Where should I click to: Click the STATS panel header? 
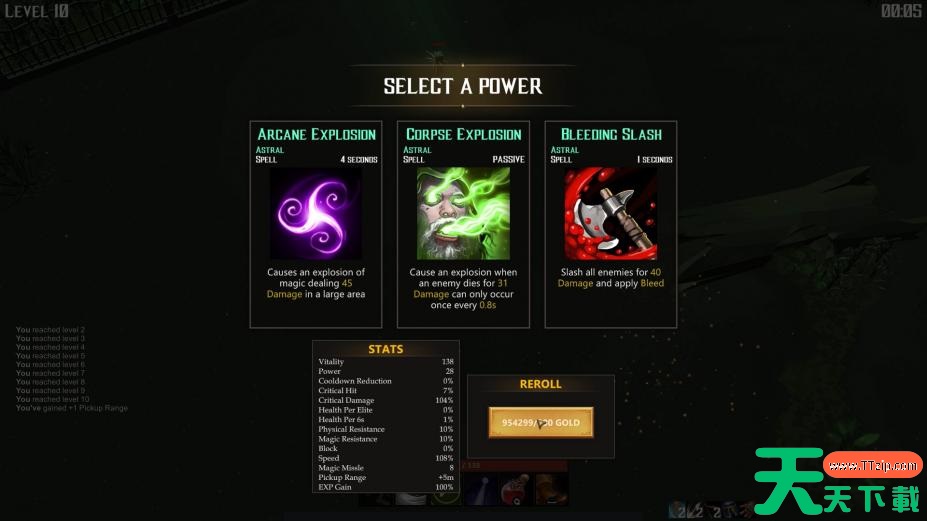[x=385, y=349]
